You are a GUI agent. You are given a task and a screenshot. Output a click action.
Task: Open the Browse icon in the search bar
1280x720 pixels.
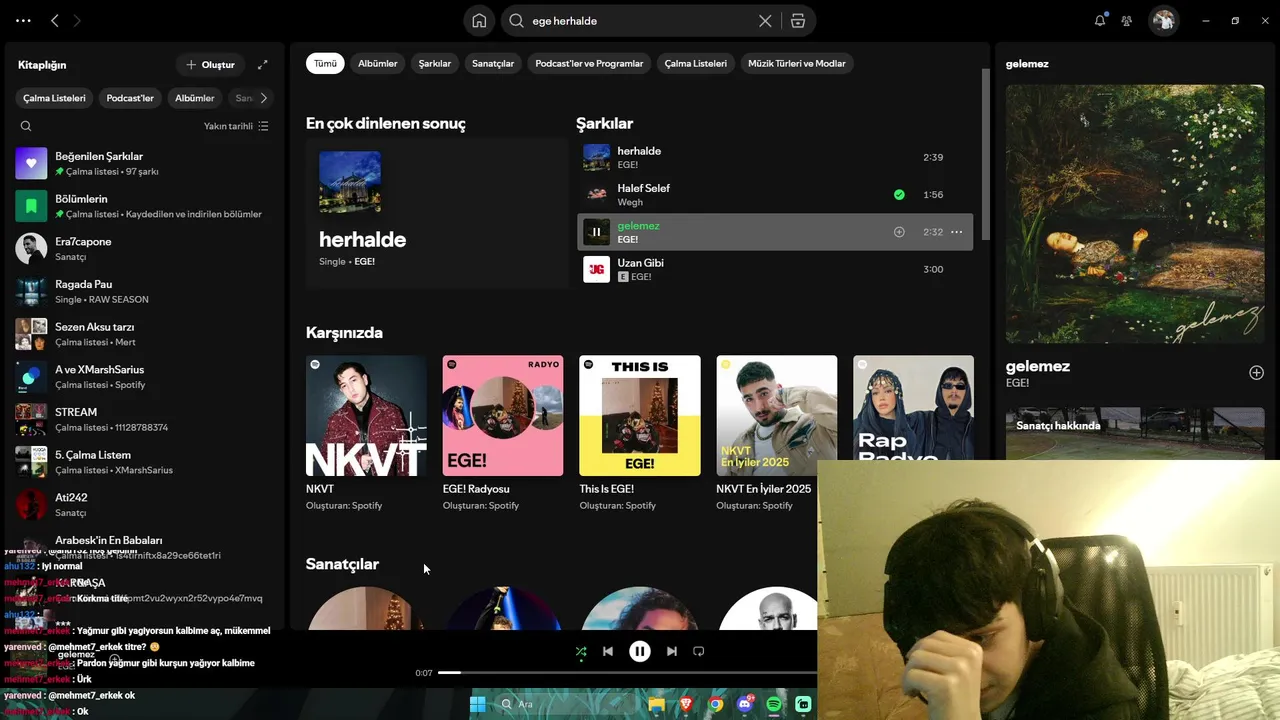(797, 20)
